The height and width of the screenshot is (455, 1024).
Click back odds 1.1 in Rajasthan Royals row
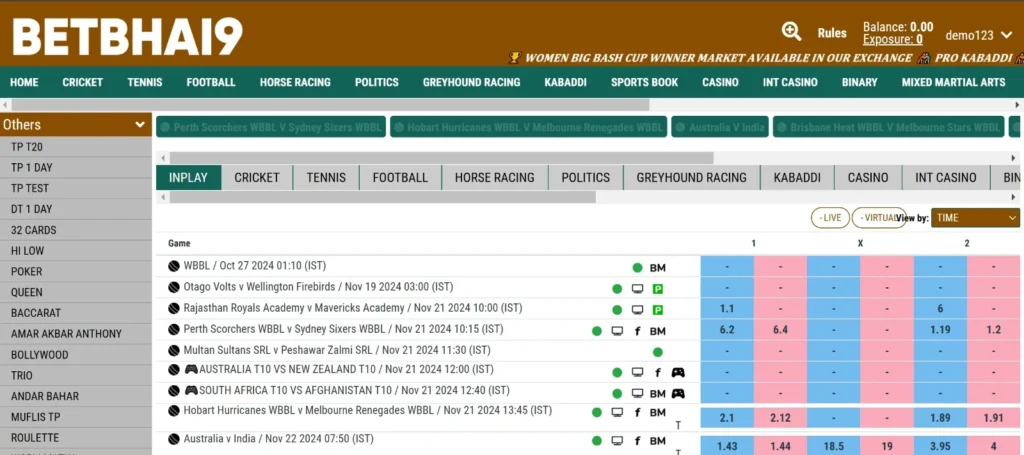coord(727,309)
